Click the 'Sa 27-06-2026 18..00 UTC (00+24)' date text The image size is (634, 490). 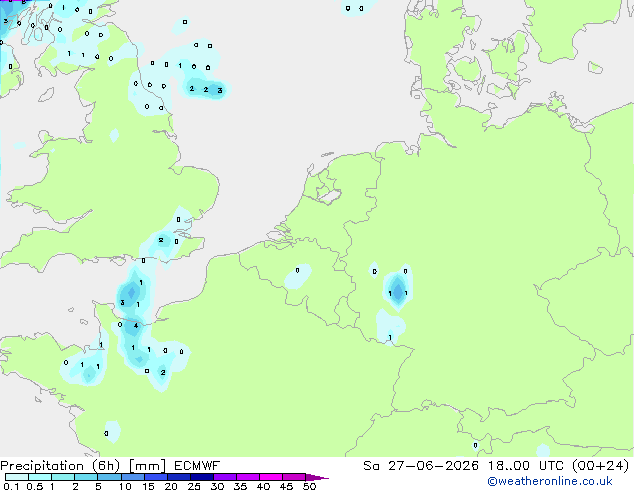click(496, 466)
